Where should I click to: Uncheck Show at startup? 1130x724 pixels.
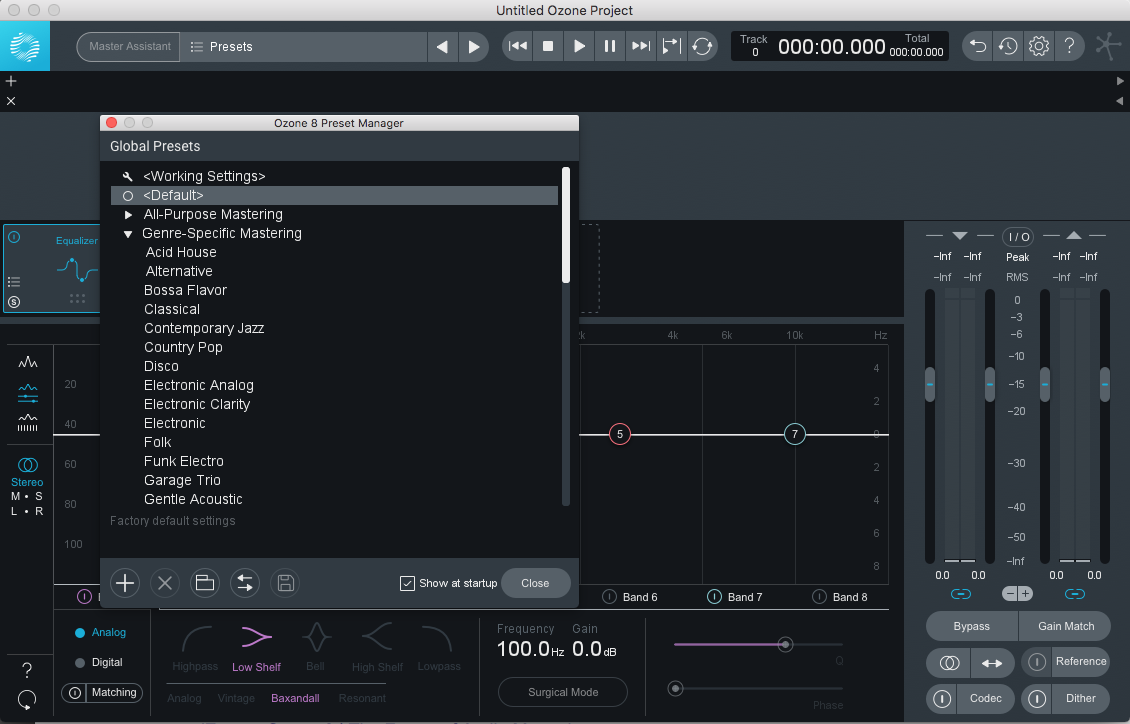[407, 583]
